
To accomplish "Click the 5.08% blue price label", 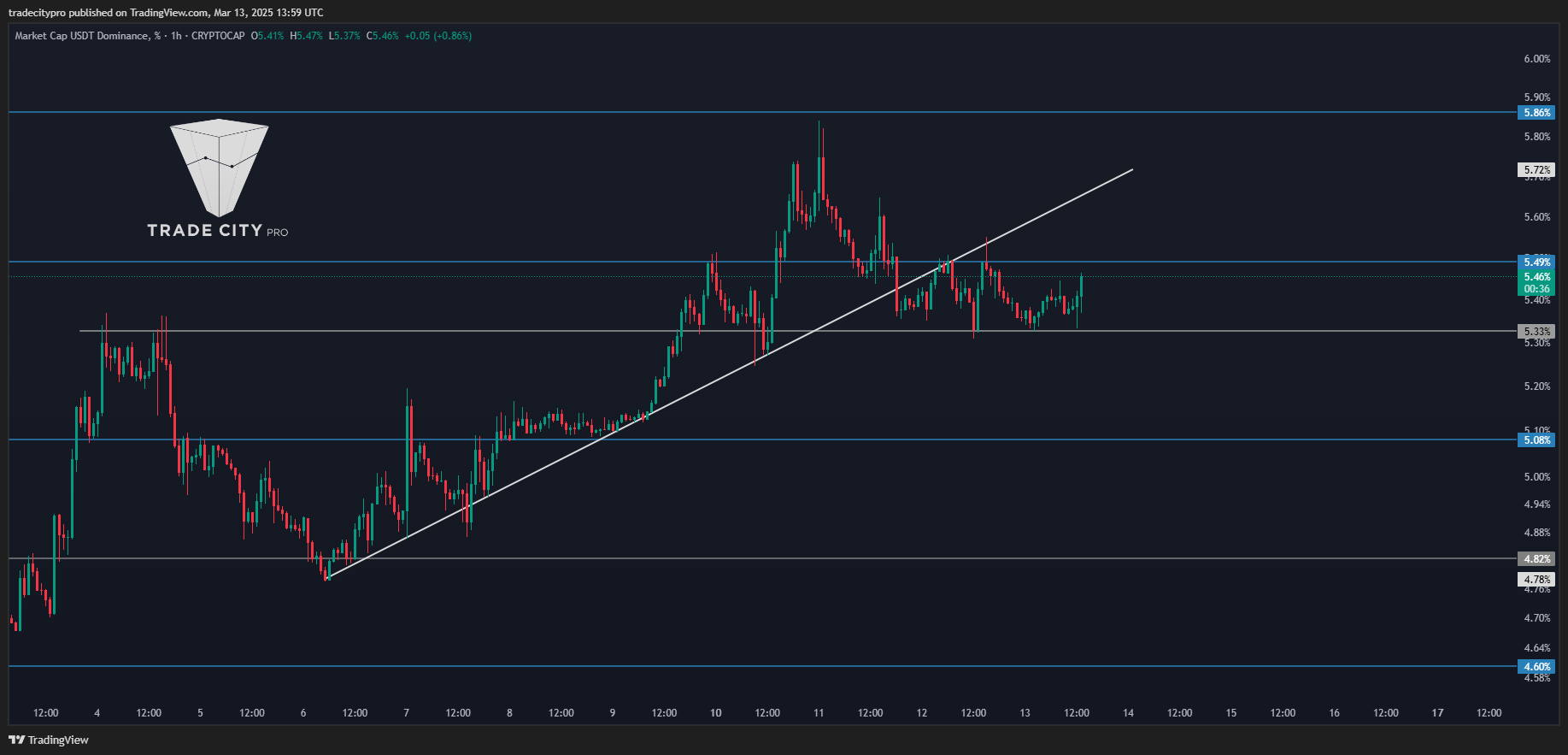I will 1536,440.
